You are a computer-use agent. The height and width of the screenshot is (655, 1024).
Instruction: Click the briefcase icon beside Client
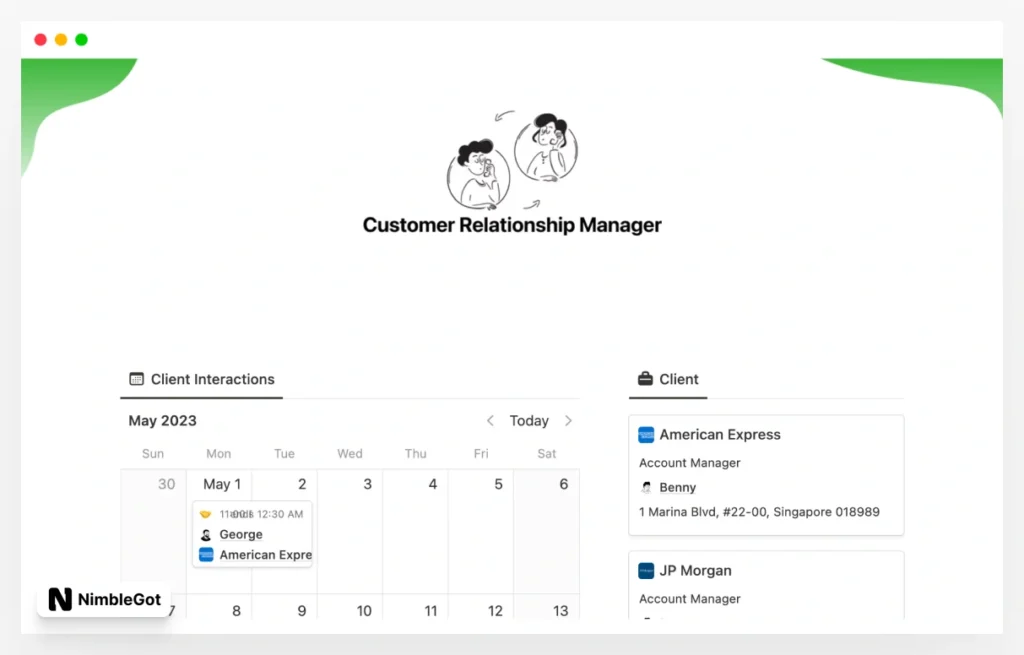tap(645, 379)
